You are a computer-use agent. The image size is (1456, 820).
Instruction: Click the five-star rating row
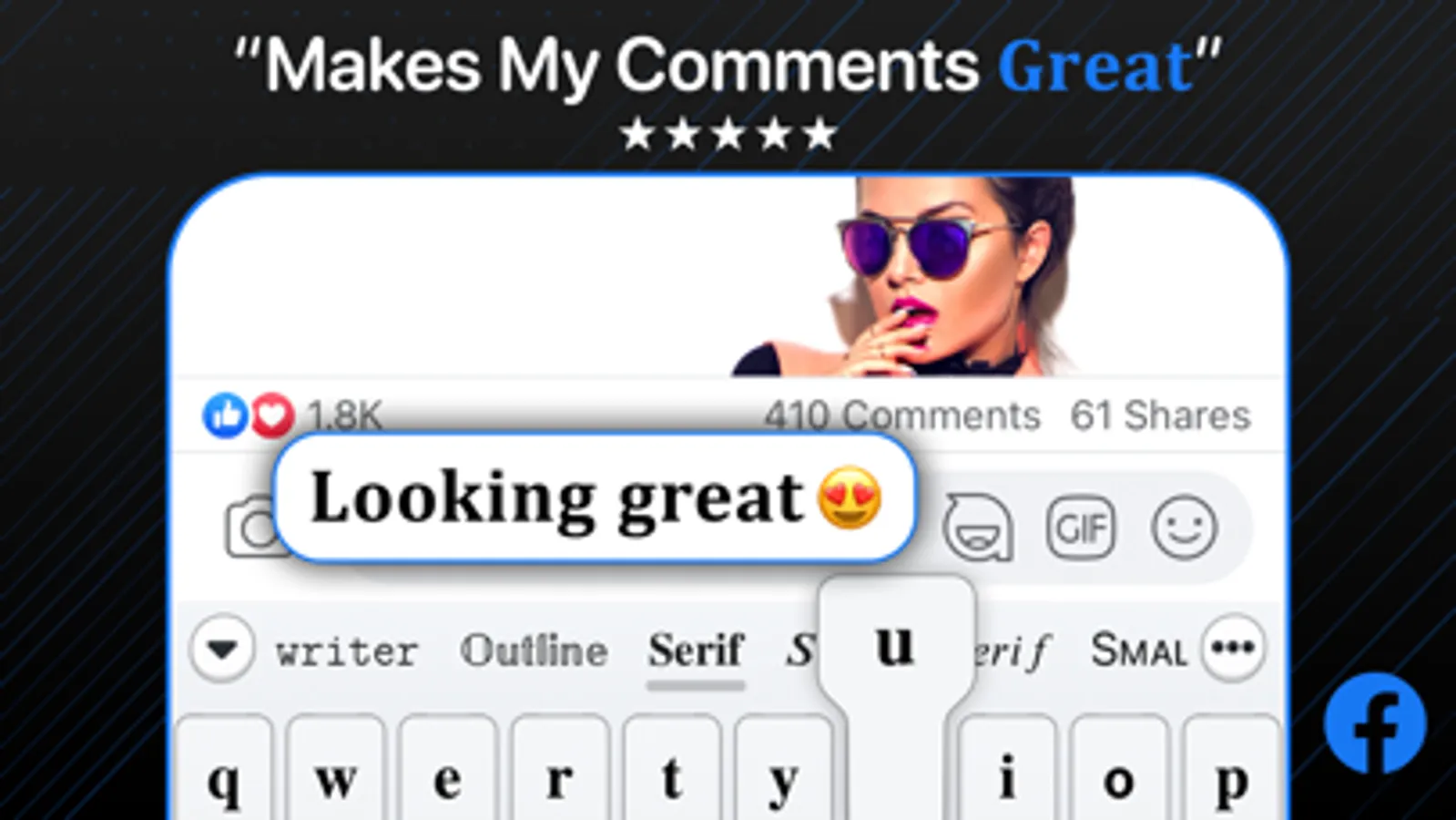pyautogui.click(x=728, y=134)
